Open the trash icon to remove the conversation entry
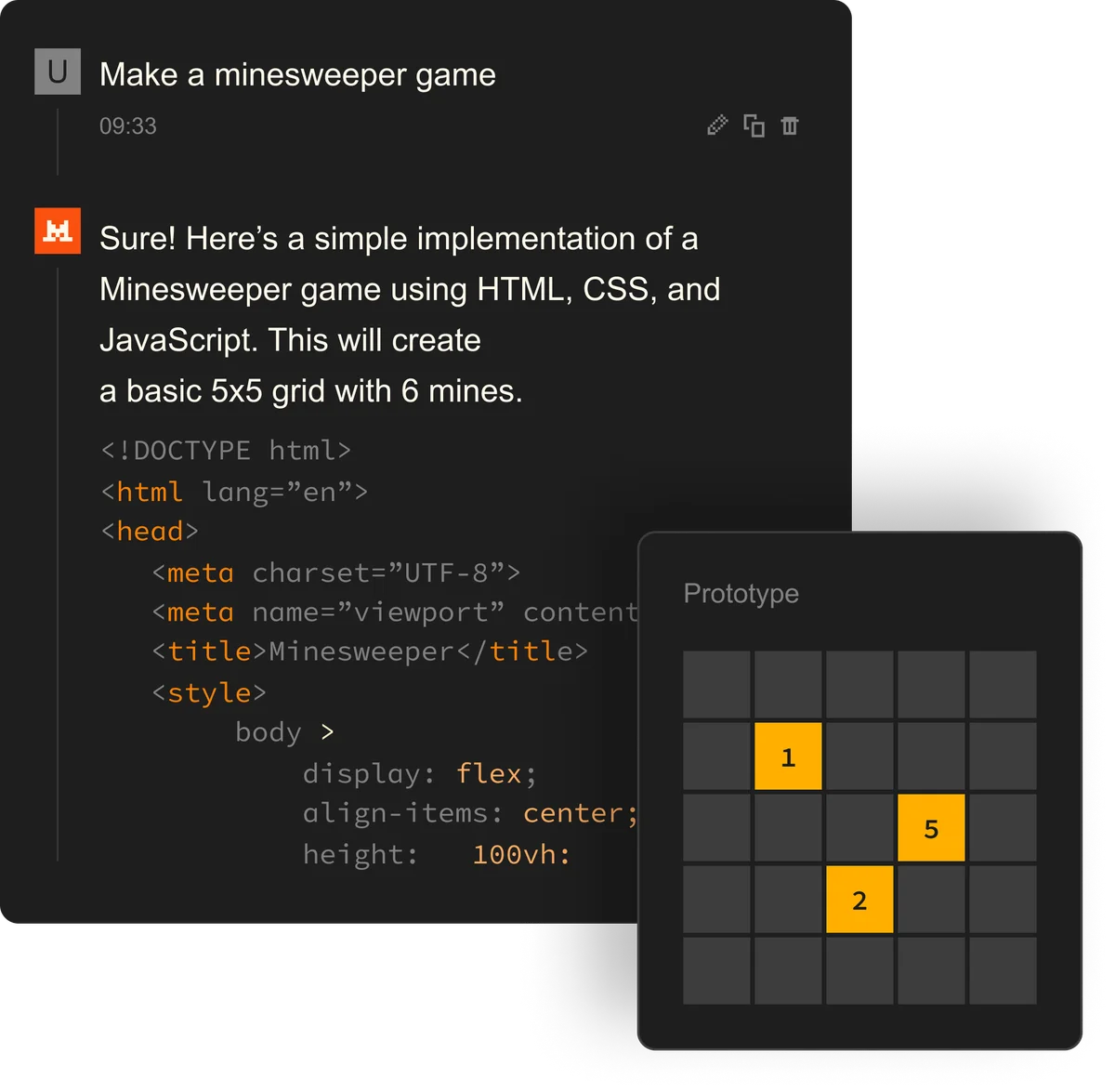1115x1092 pixels. [791, 125]
